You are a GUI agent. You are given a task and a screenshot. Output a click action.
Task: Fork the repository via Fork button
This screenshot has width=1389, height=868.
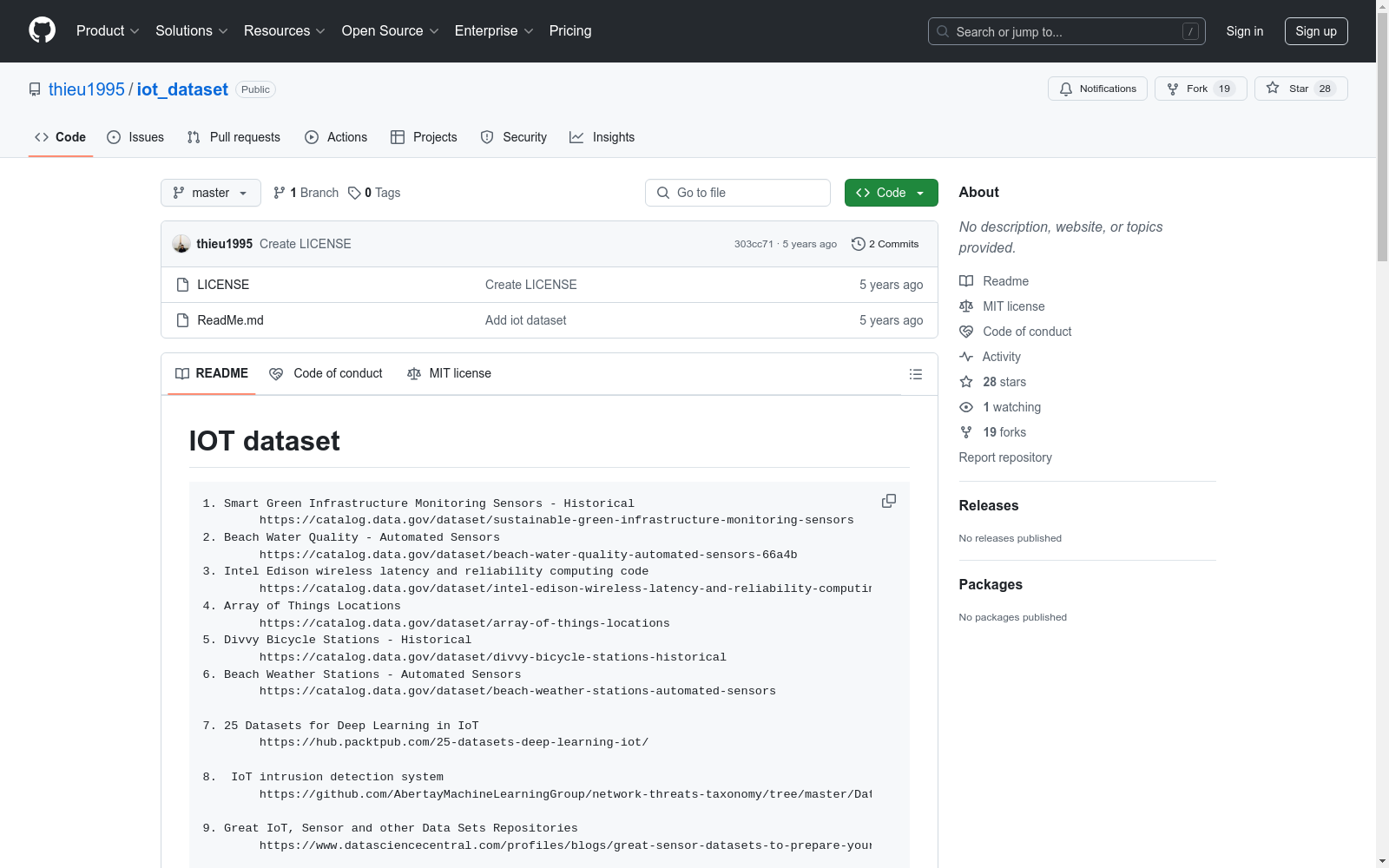(x=1200, y=89)
